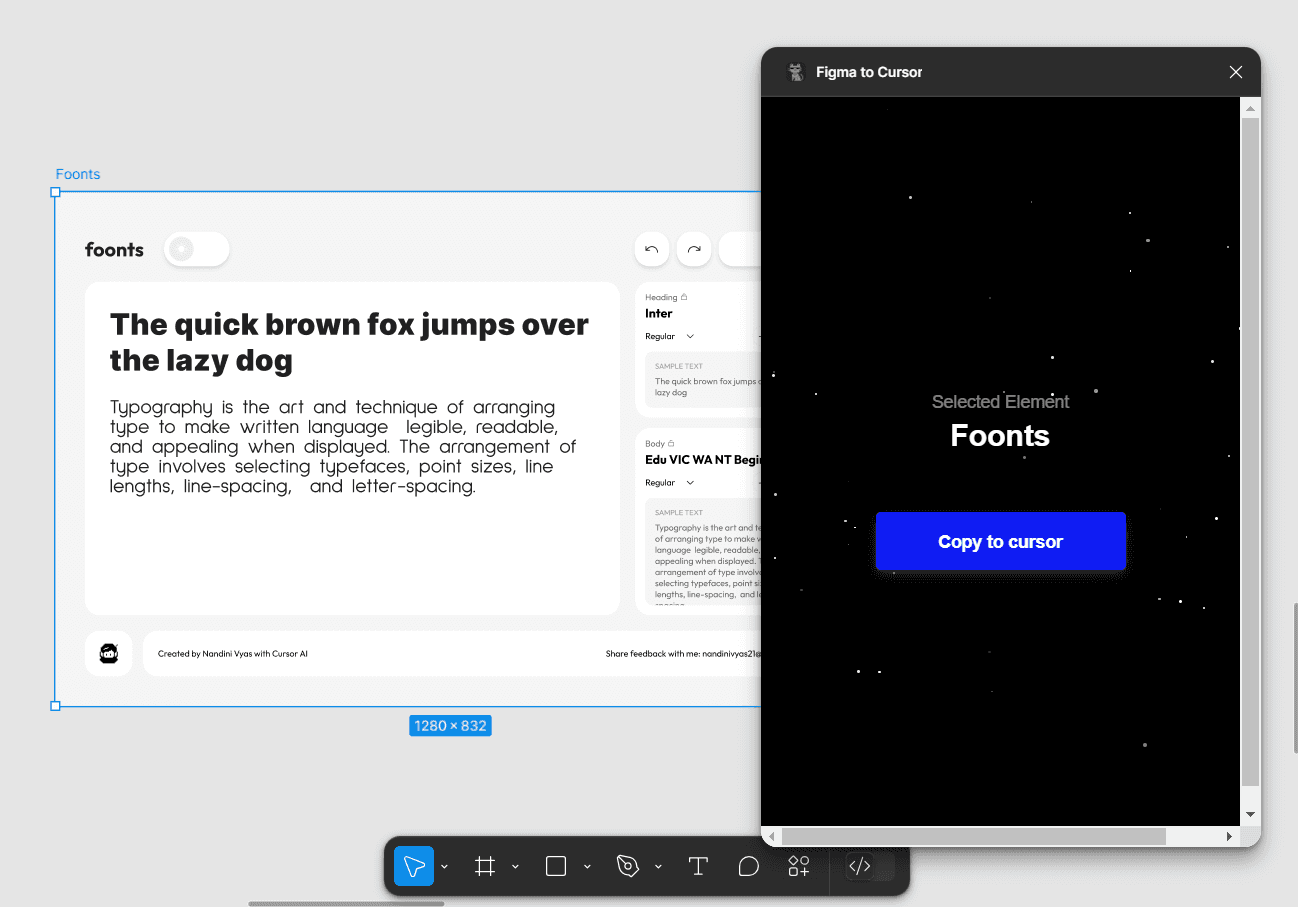
Task: Click the undo arrow icon
Action: pyautogui.click(x=651, y=249)
